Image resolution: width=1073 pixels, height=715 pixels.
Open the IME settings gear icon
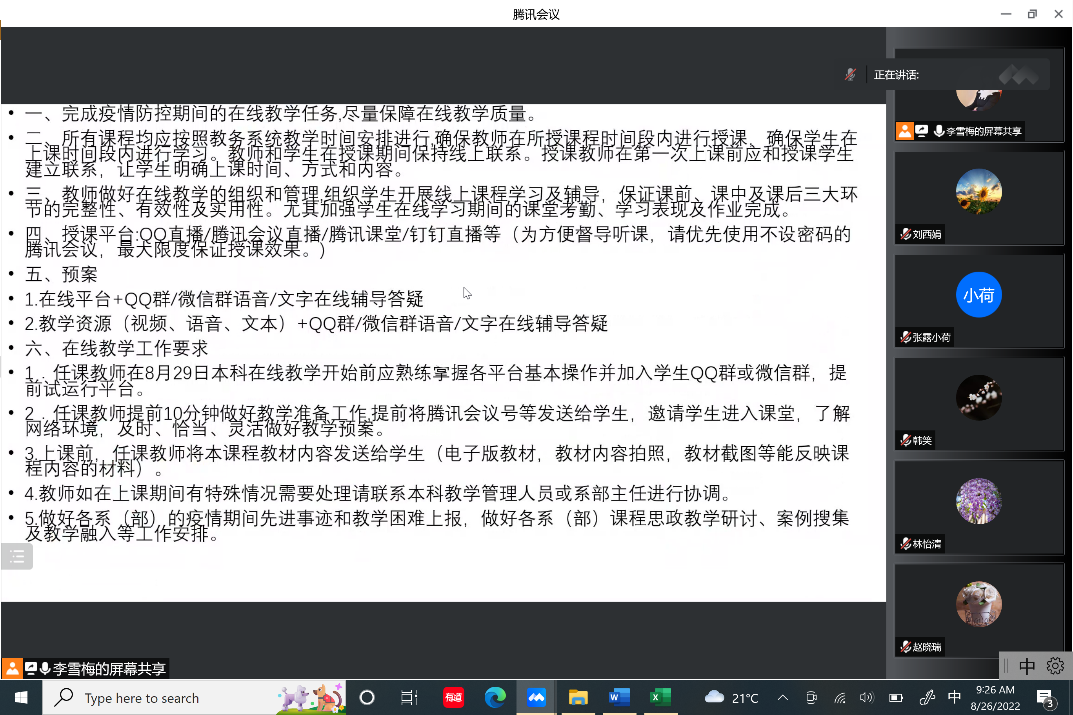(1055, 666)
